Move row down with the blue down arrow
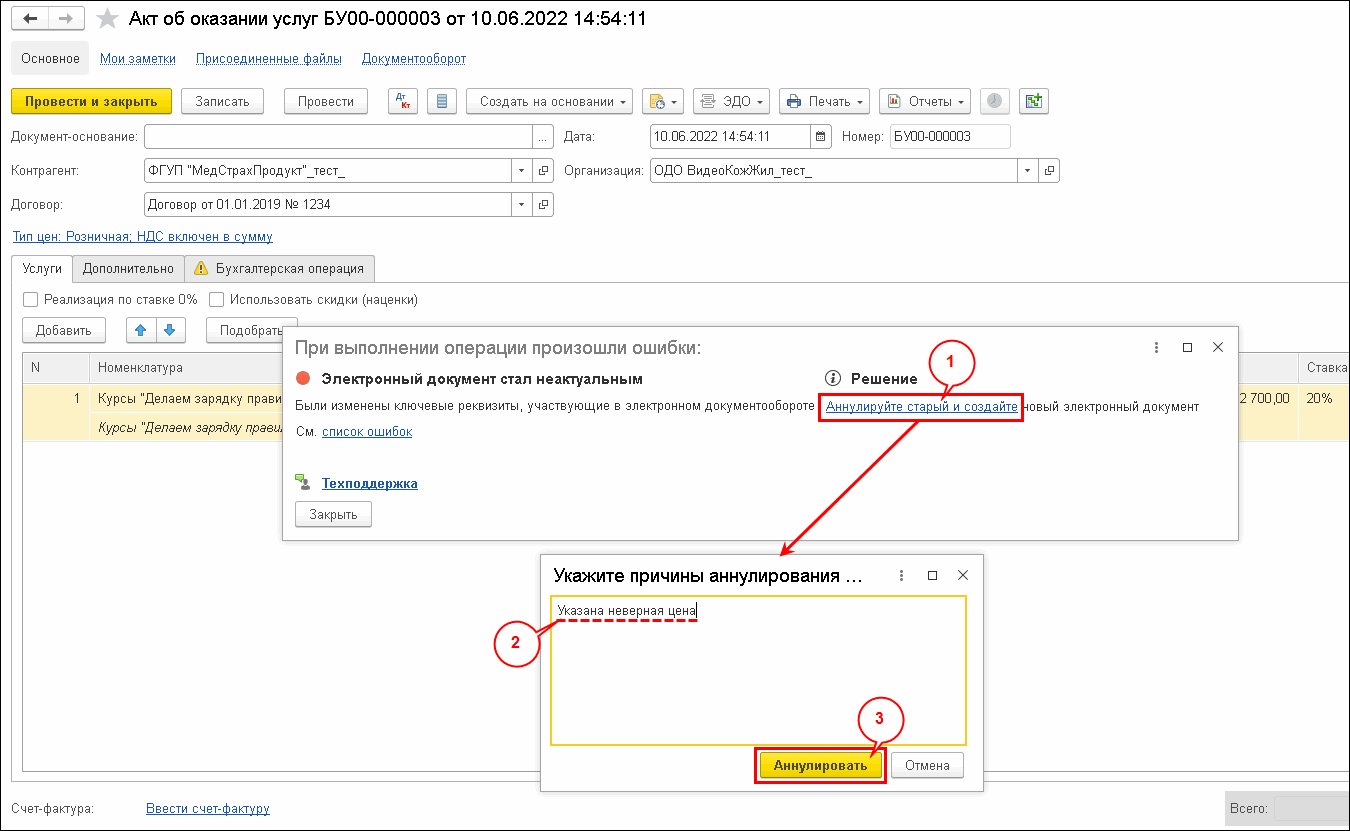The height and width of the screenshot is (831, 1350). click(x=169, y=330)
